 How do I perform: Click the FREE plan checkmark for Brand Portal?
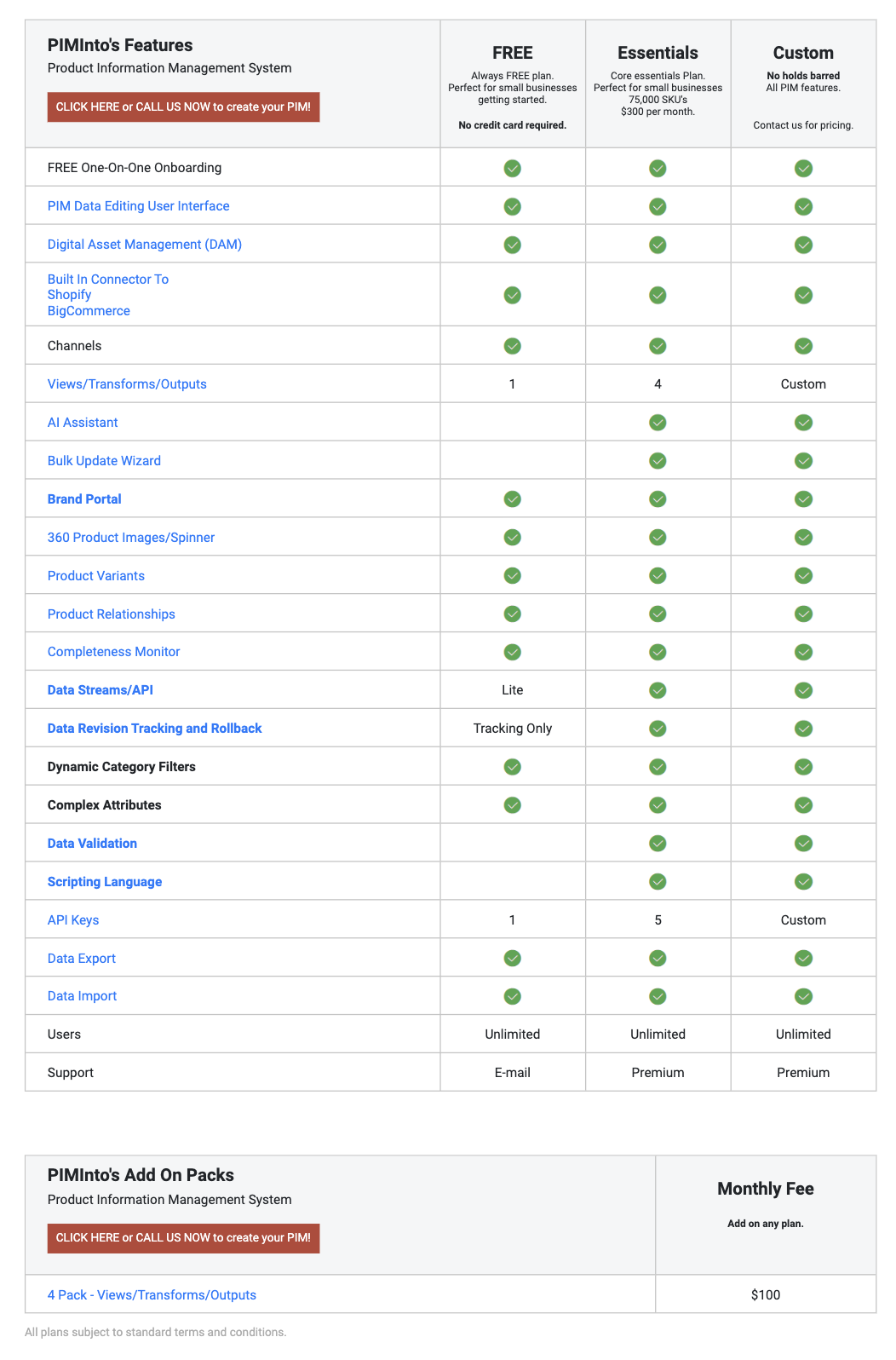click(512, 498)
